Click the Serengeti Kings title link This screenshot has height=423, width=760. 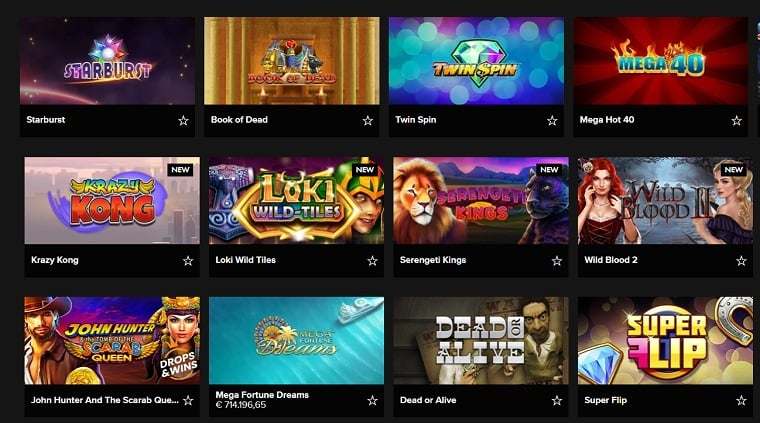point(433,260)
